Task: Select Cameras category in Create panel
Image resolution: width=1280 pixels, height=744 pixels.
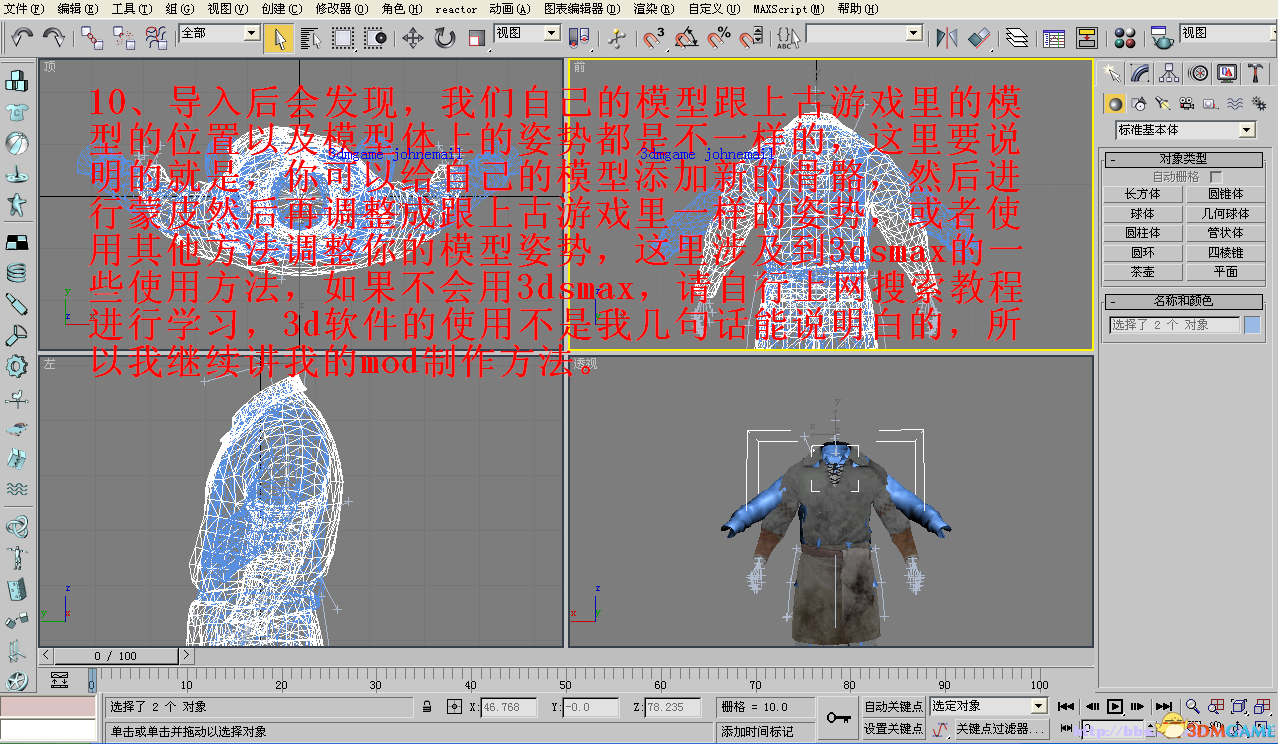Action: [1186, 103]
